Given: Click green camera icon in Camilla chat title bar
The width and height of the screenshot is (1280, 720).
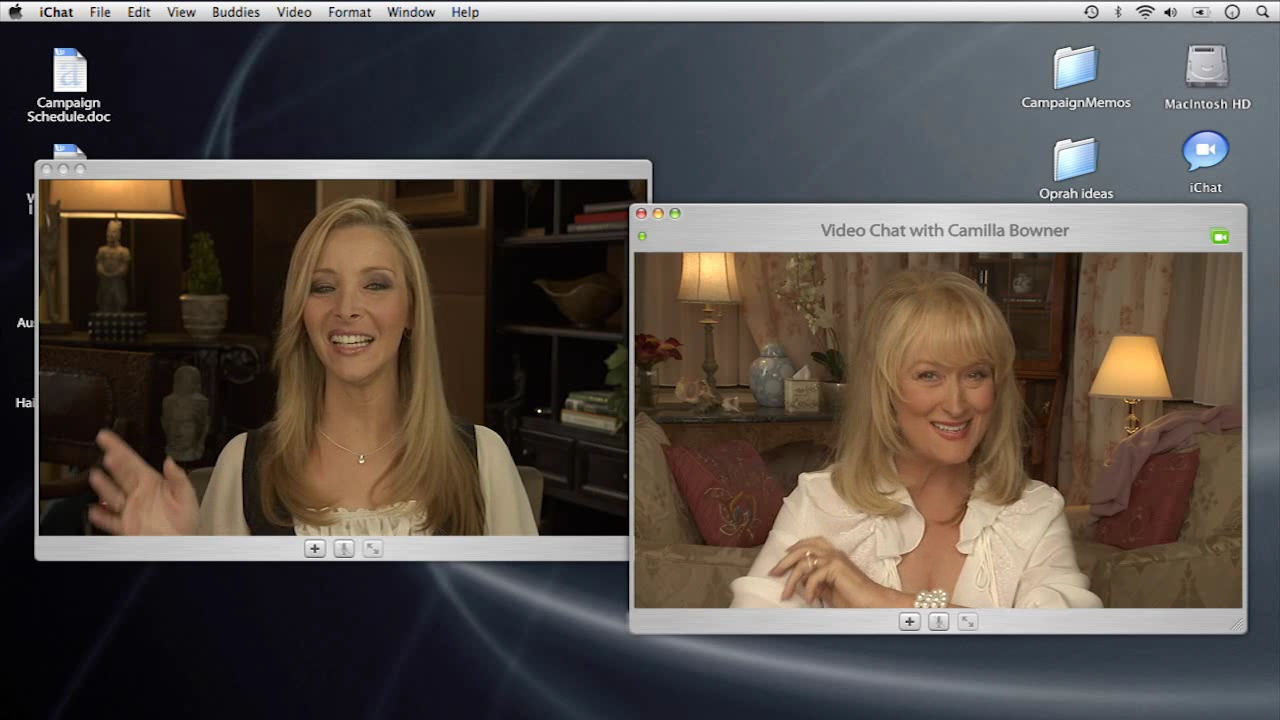Looking at the screenshot, I should (x=1219, y=237).
